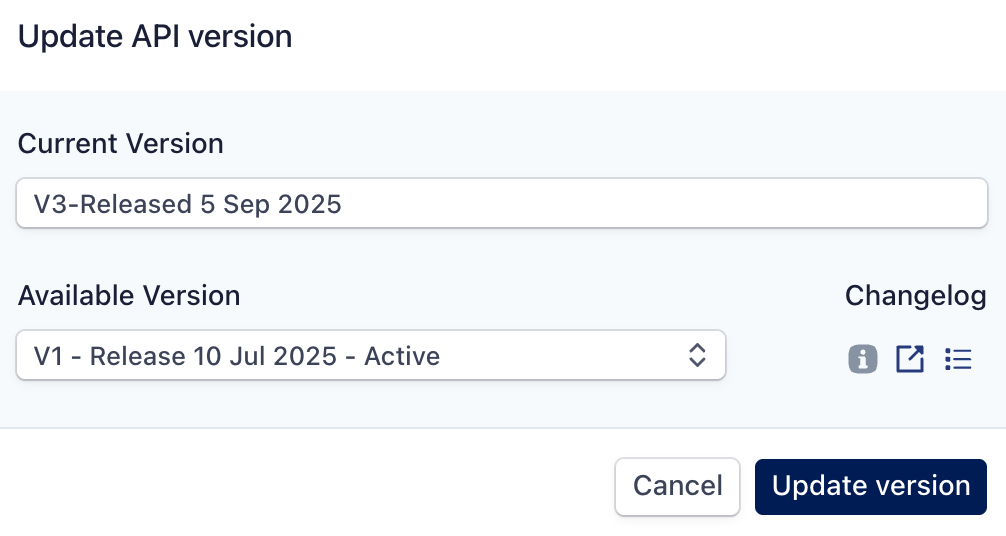Click the Update version button
1006x536 pixels.
pyautogui.click(x=871, y=486)
